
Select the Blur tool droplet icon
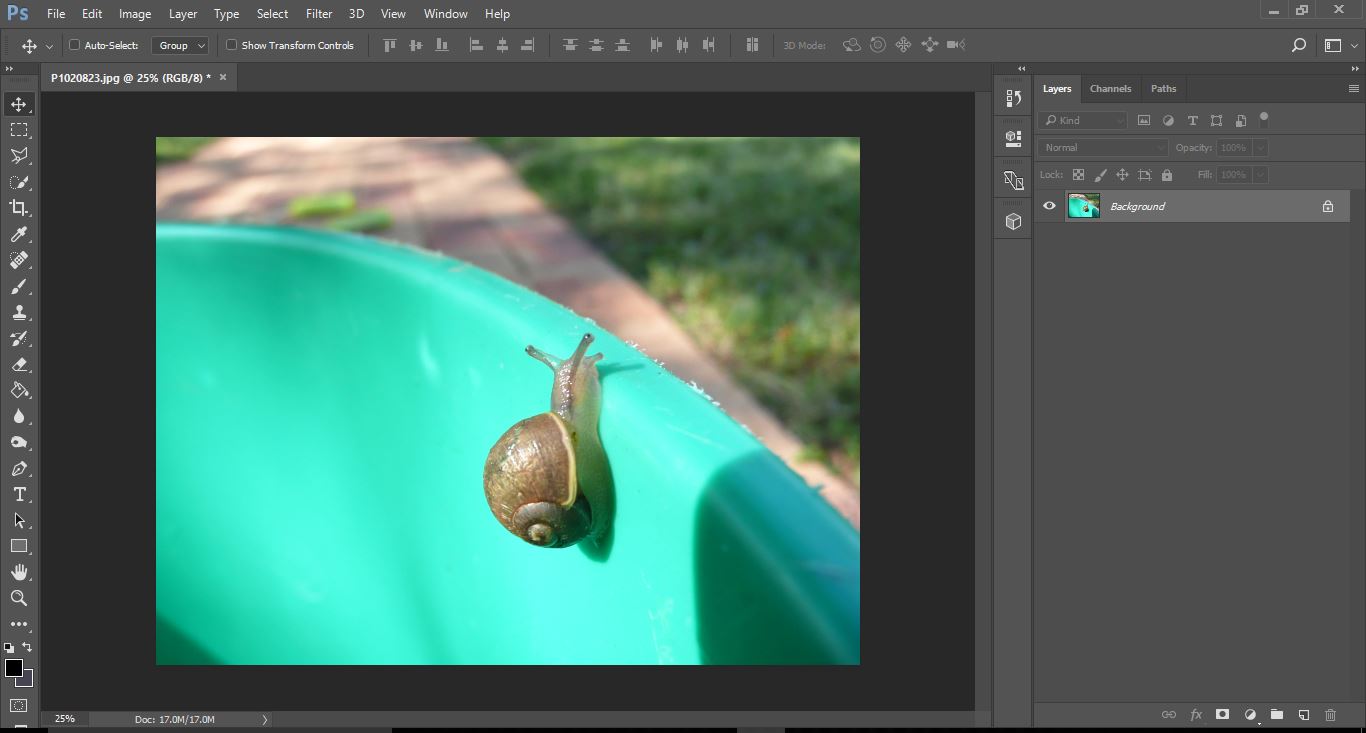click(x=19, y=416)
